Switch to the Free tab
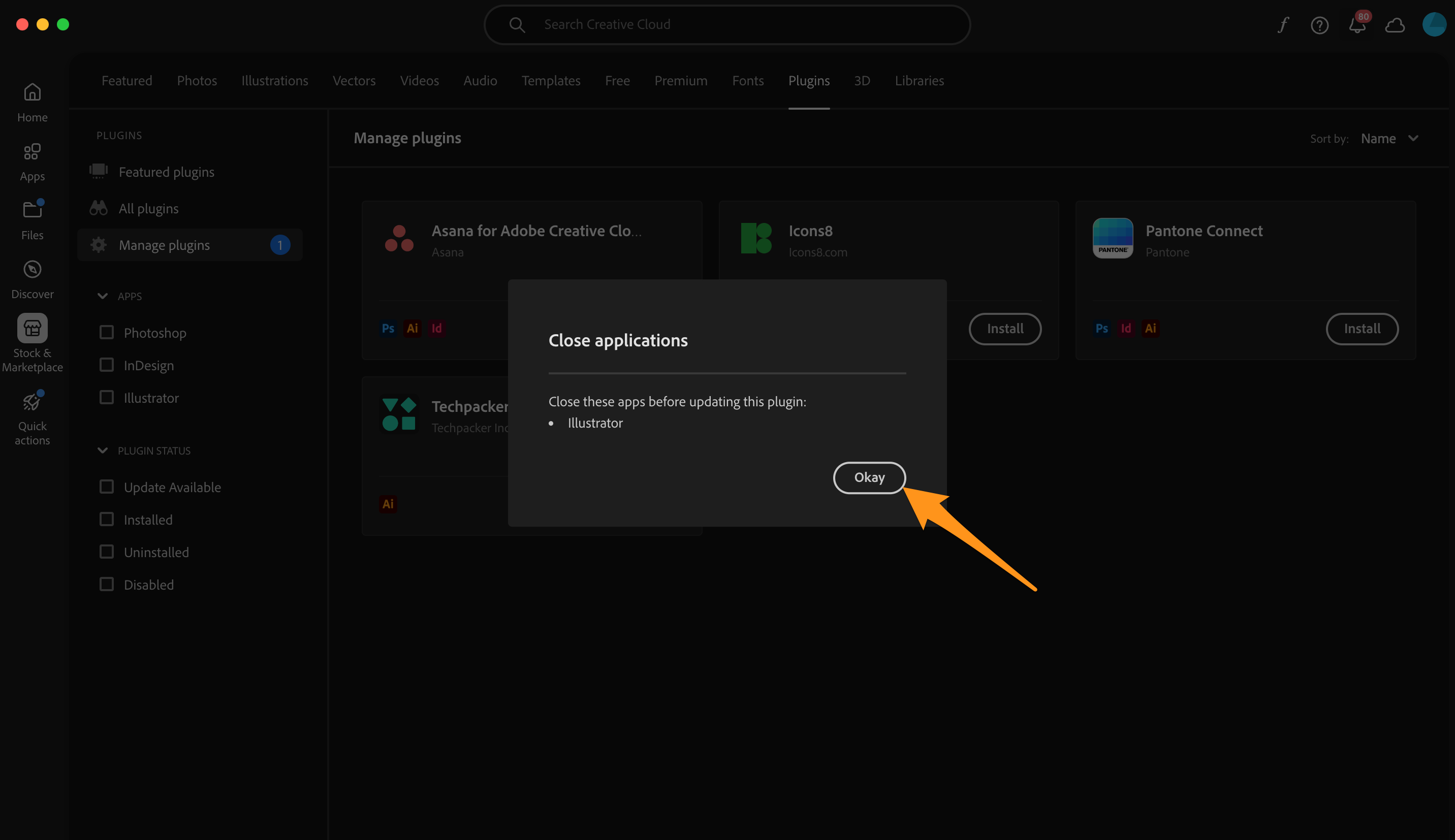This screenshot has height=840, width=1455. 617,81
